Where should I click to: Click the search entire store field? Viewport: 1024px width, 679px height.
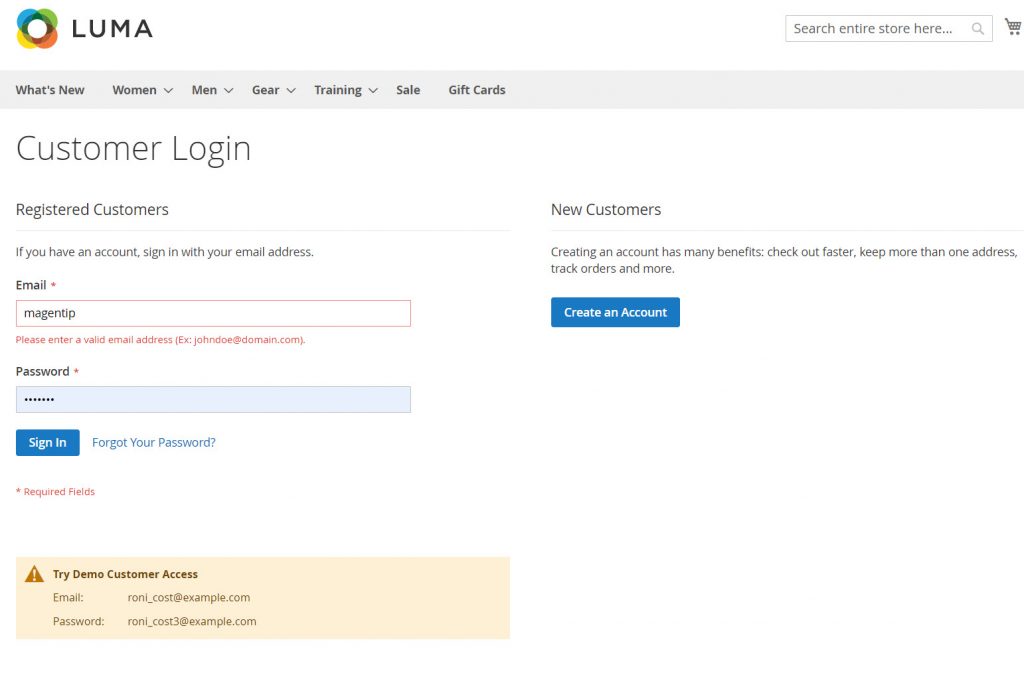pos(880,28)
